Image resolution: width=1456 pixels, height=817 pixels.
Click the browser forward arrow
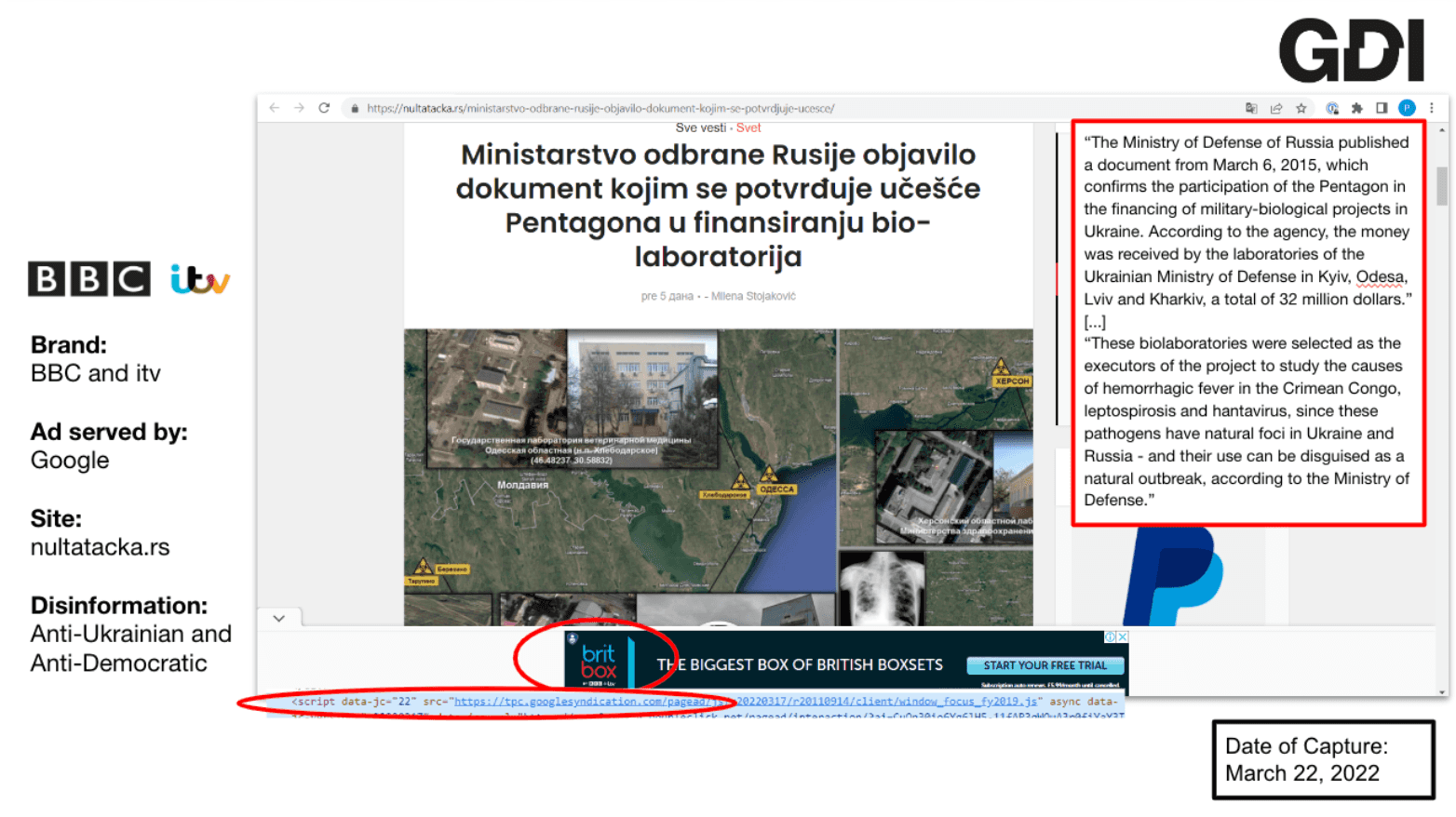coord(299,108)
